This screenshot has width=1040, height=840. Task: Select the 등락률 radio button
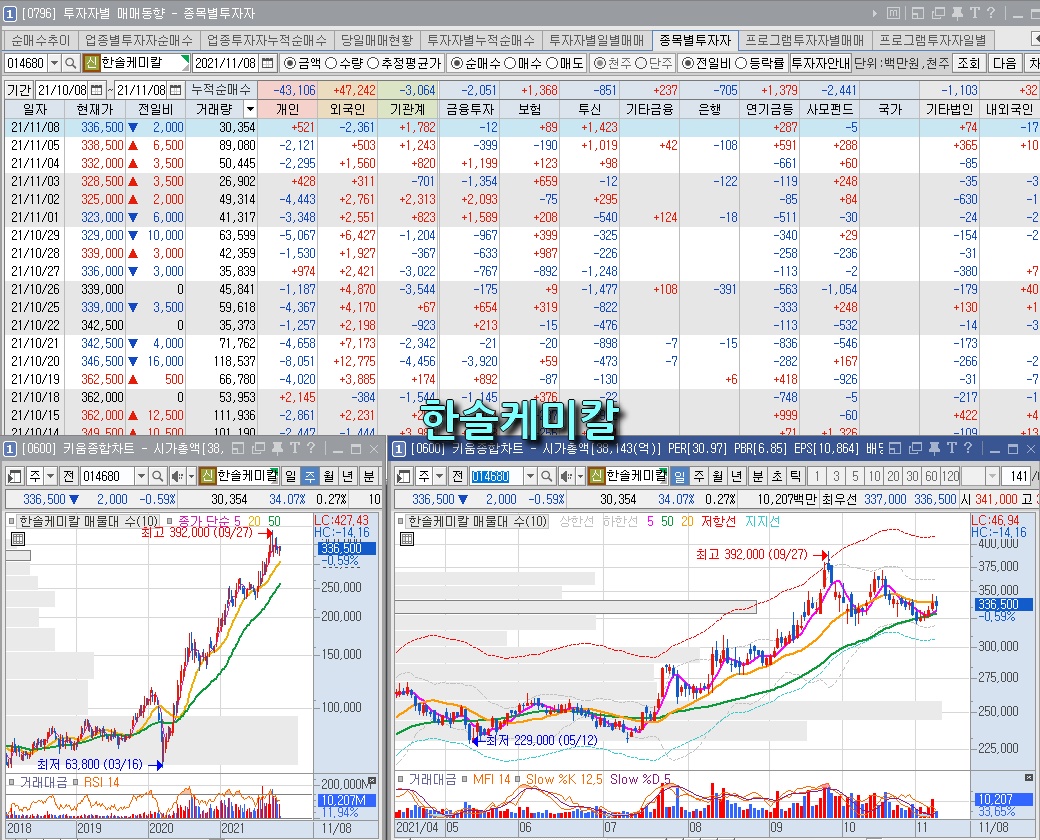click(x=742, y=64)
